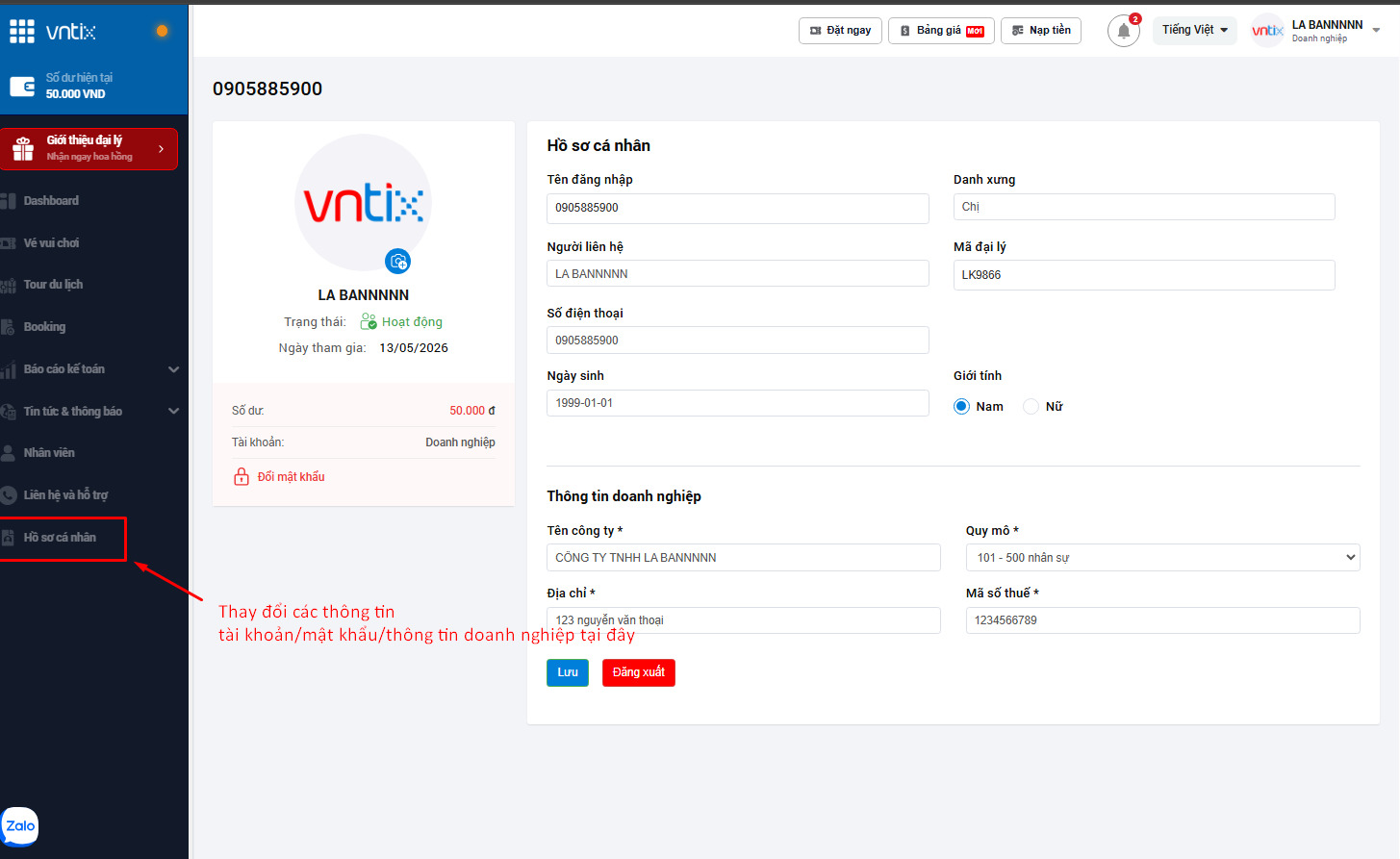Click the Bảng giá button
The height and width of the screenshot is (859, 1400).
(x=941, y=31)
